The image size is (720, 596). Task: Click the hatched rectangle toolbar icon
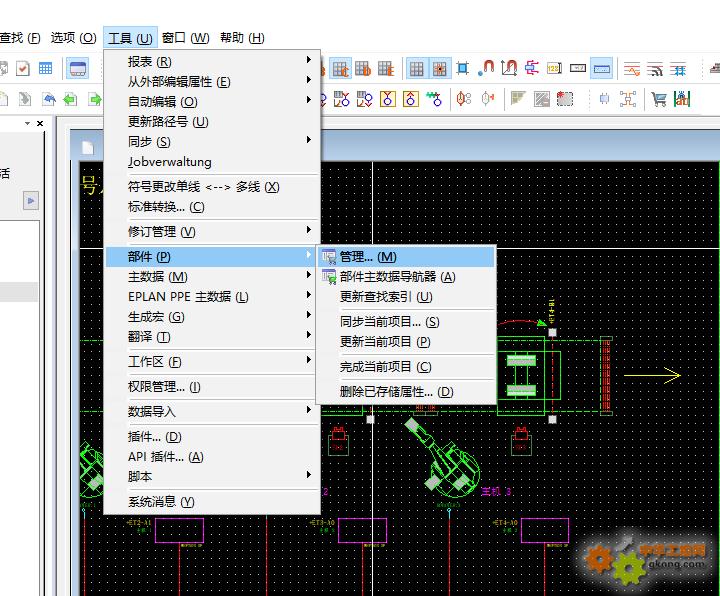coord(542,99)
